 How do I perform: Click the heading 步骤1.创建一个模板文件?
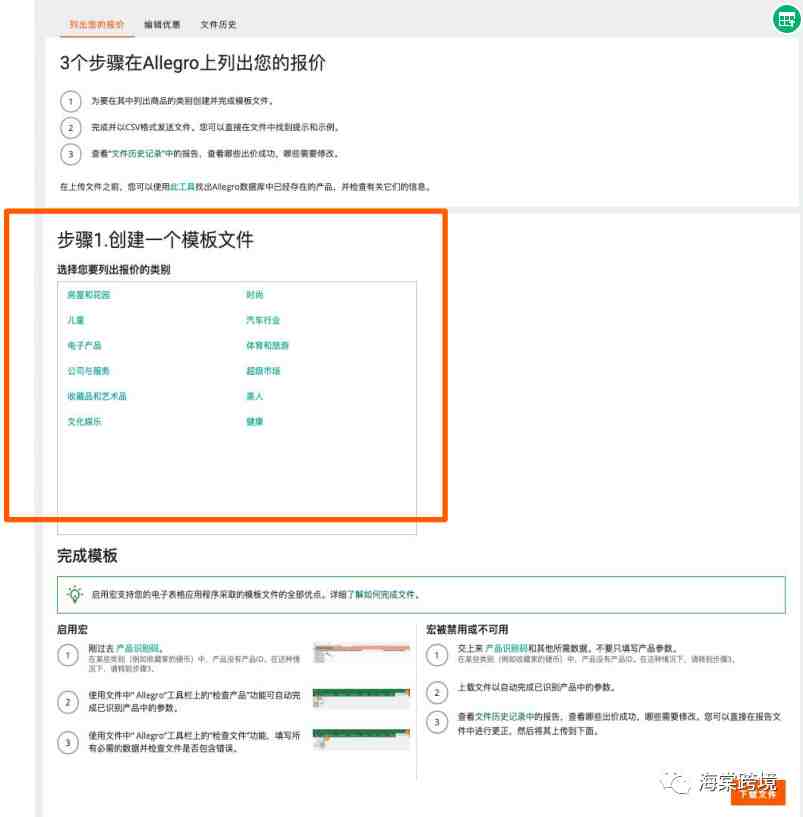coord(155,240)
